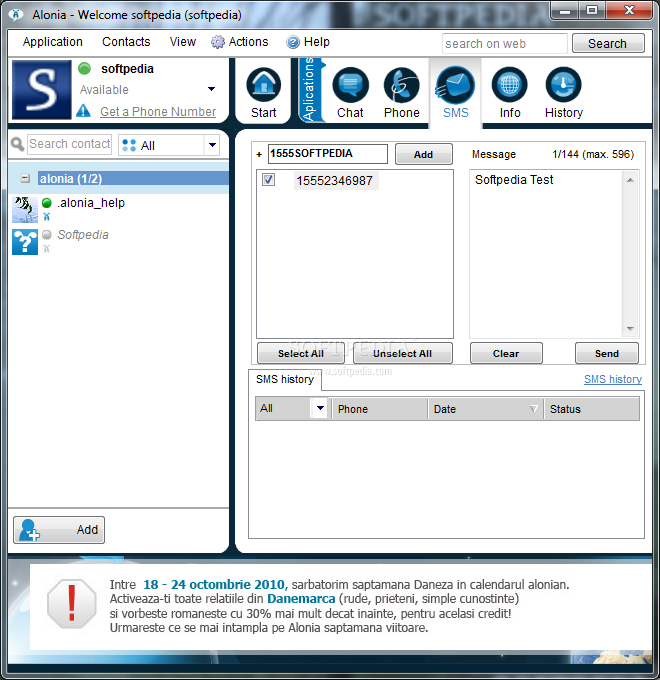Click the Softpedia contact question-mark avatar
The height and width of the screenshot is (680, 660).
25,242
